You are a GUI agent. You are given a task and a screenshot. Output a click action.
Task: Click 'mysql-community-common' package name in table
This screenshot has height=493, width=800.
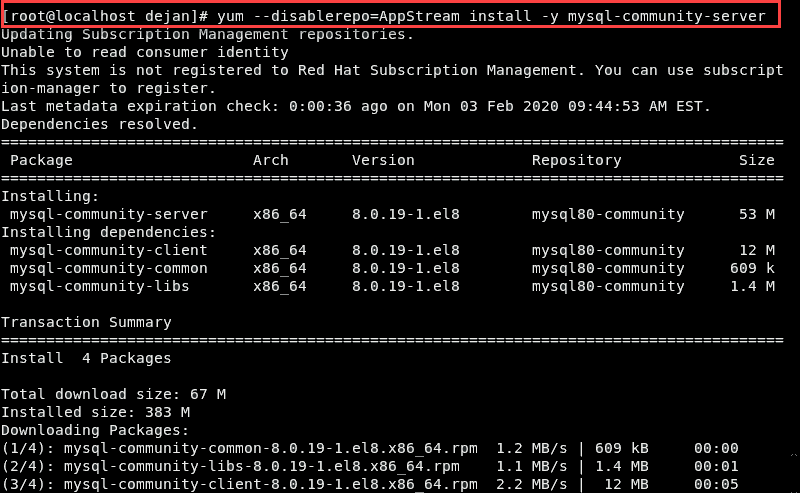109,268
